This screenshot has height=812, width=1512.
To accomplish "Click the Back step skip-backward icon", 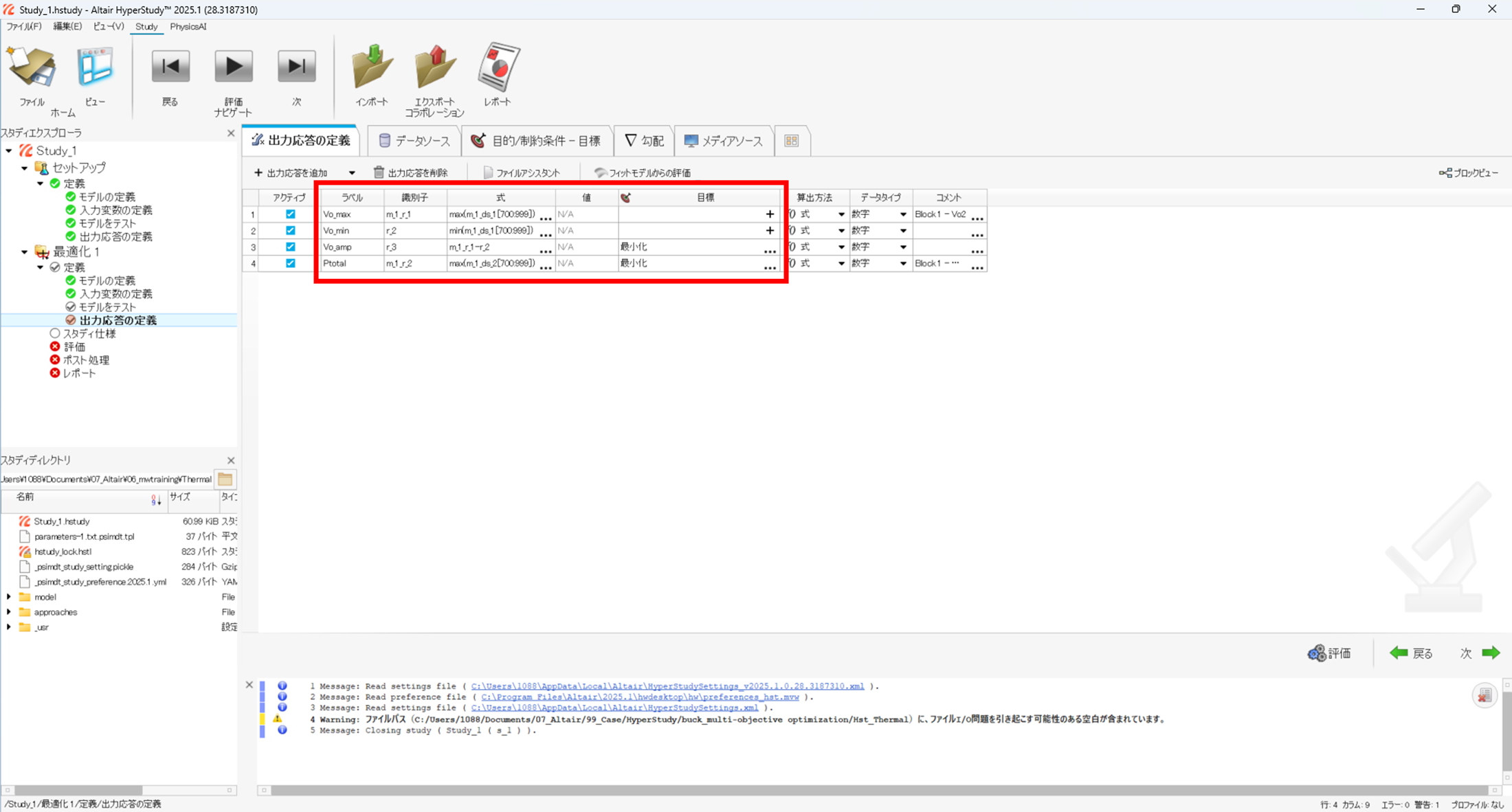I will coord(170,67).
